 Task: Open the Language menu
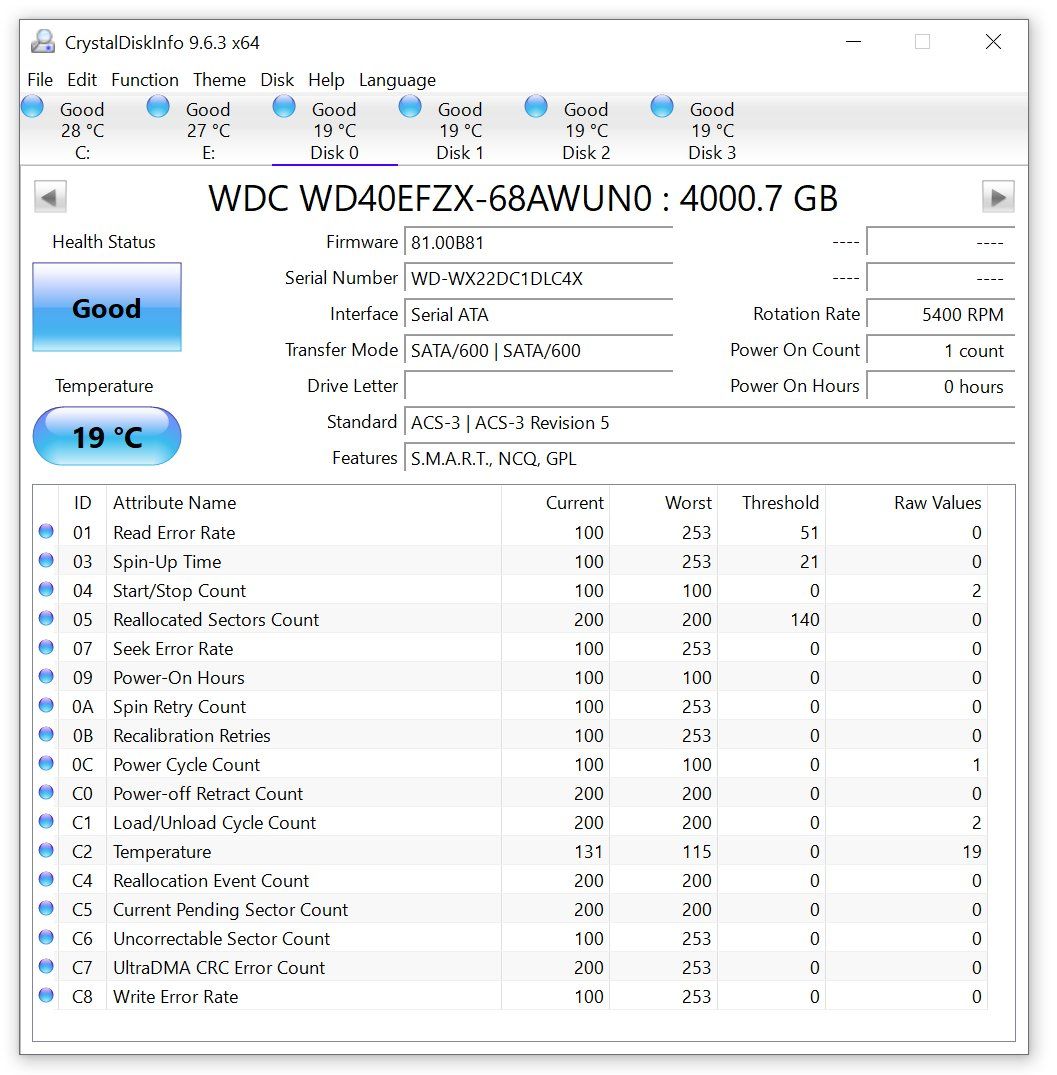[398, 80]
